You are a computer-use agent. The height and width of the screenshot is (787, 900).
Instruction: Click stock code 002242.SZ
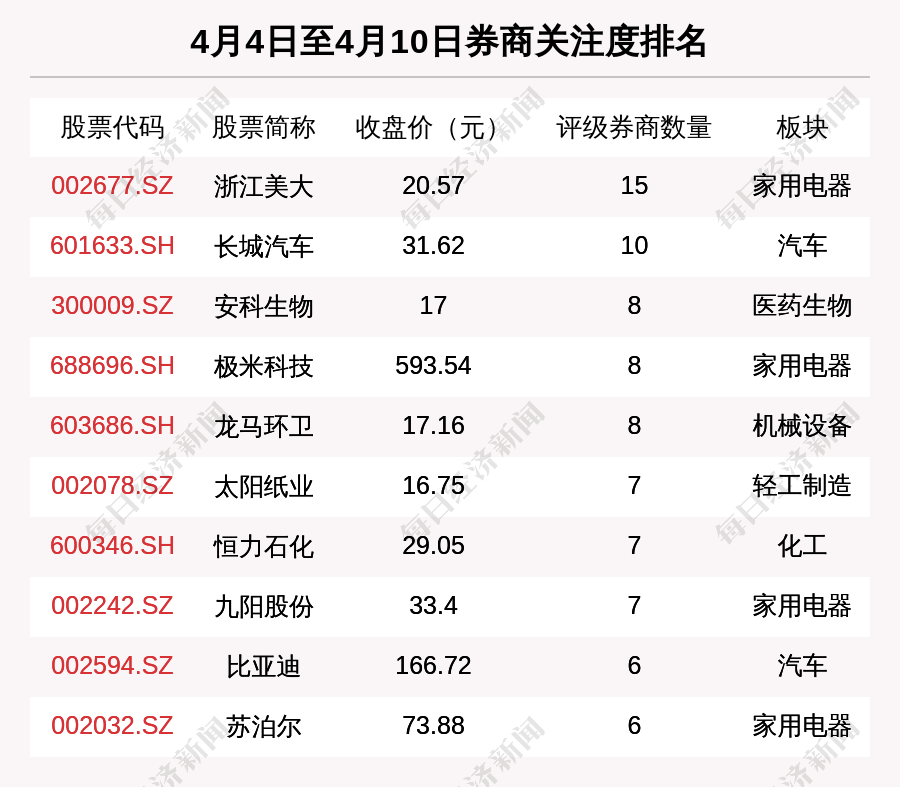[x=112, y=606]
